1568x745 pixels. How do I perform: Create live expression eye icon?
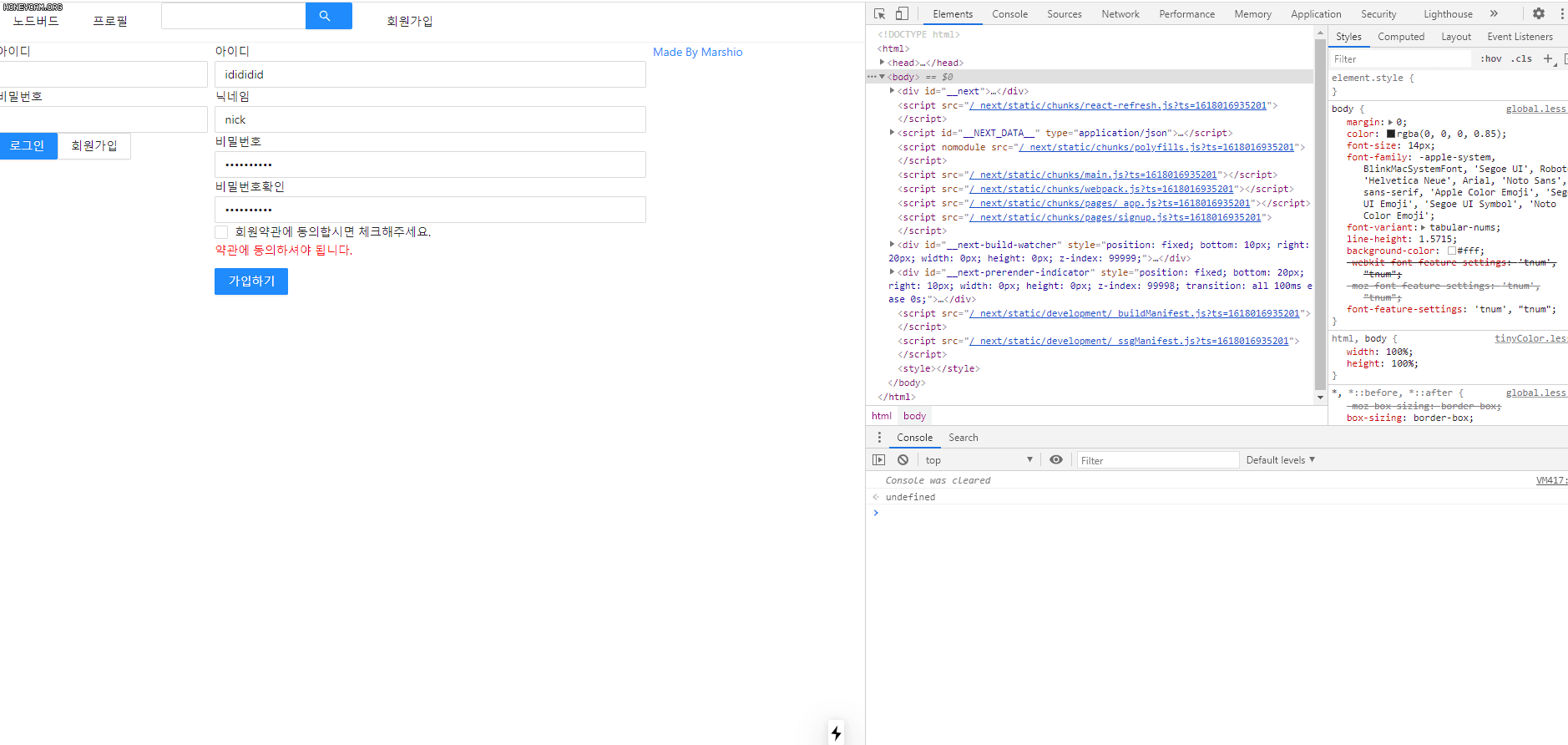(1056, 459)
